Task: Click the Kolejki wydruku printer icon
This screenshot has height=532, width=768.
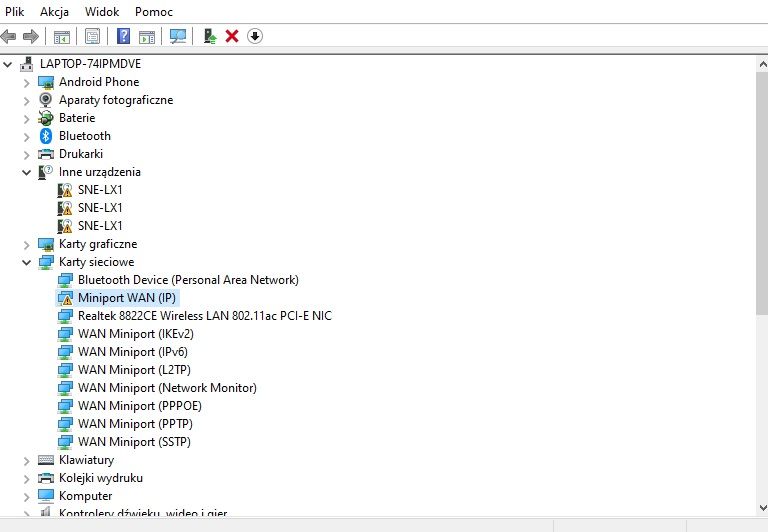Action: click(46, 478)
